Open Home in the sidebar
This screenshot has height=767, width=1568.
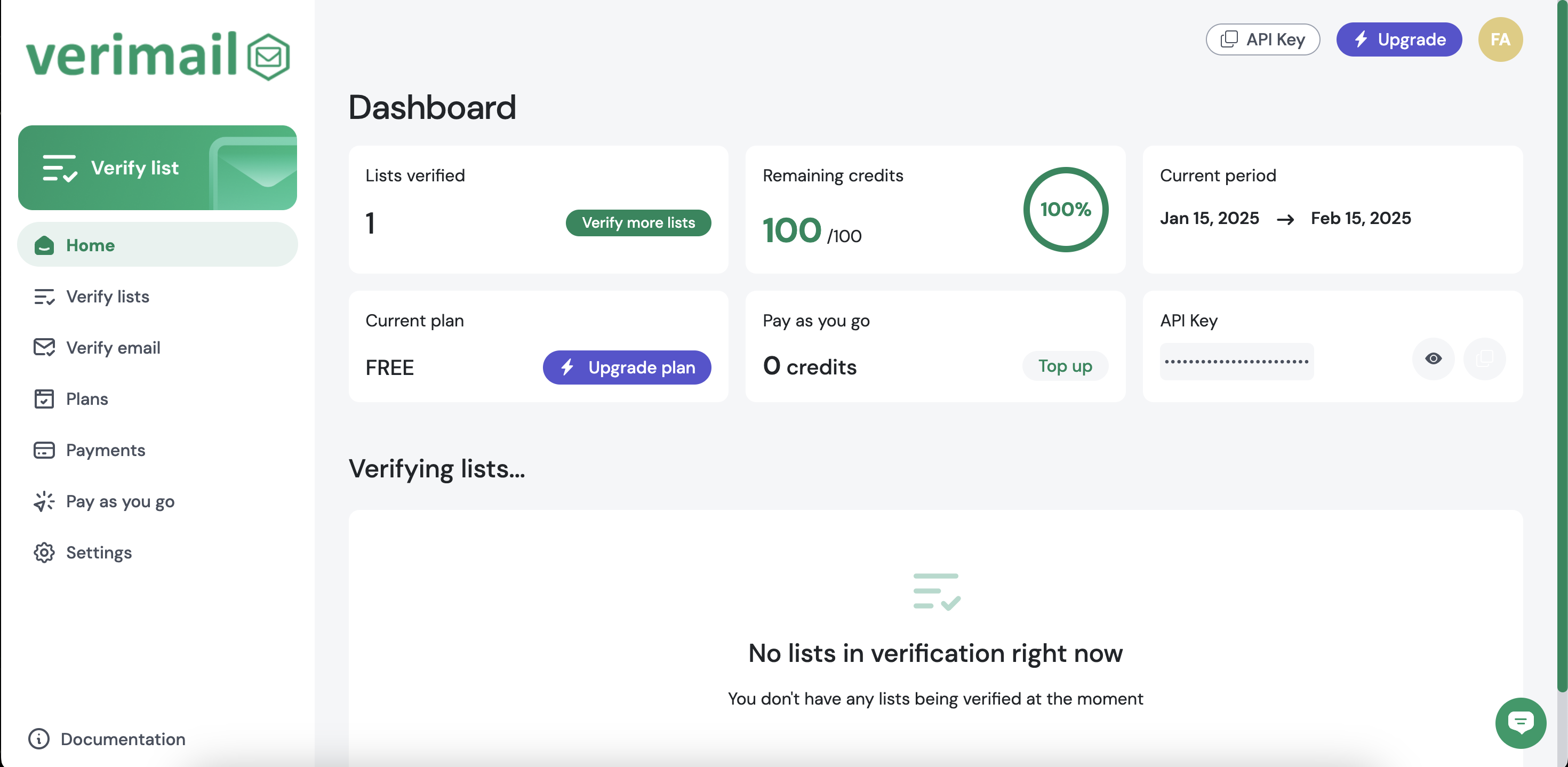158,245
